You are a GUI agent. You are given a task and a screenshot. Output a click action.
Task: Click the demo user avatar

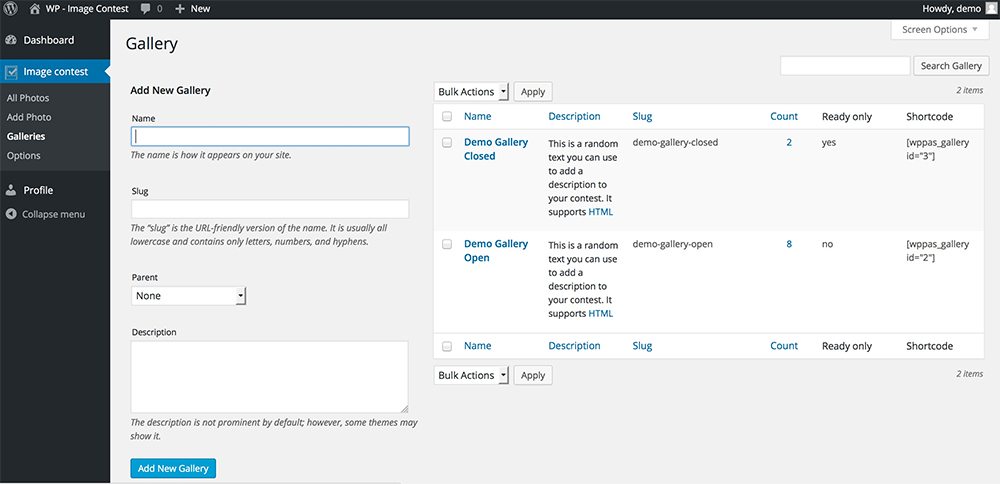click(x=990, y=9)
